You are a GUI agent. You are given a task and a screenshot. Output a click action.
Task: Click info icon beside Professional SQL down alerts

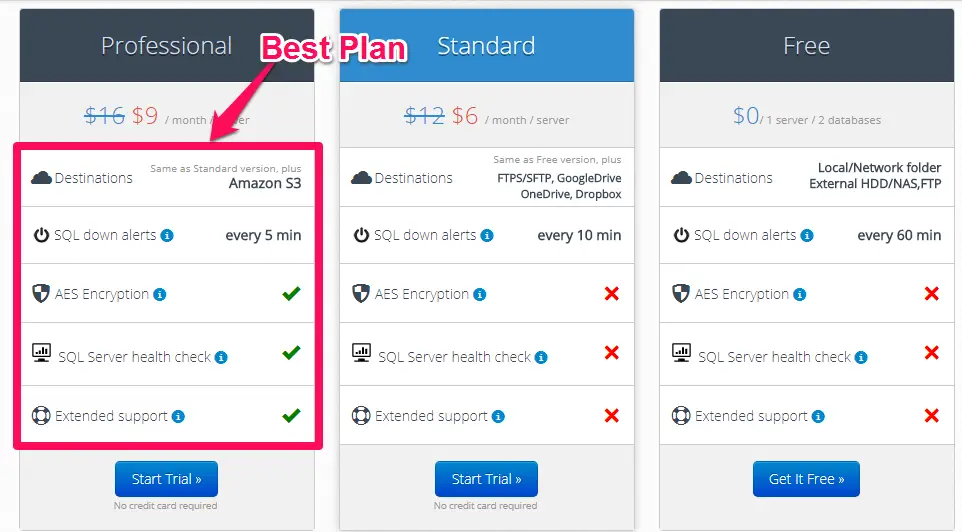click(x=167, y=236)
